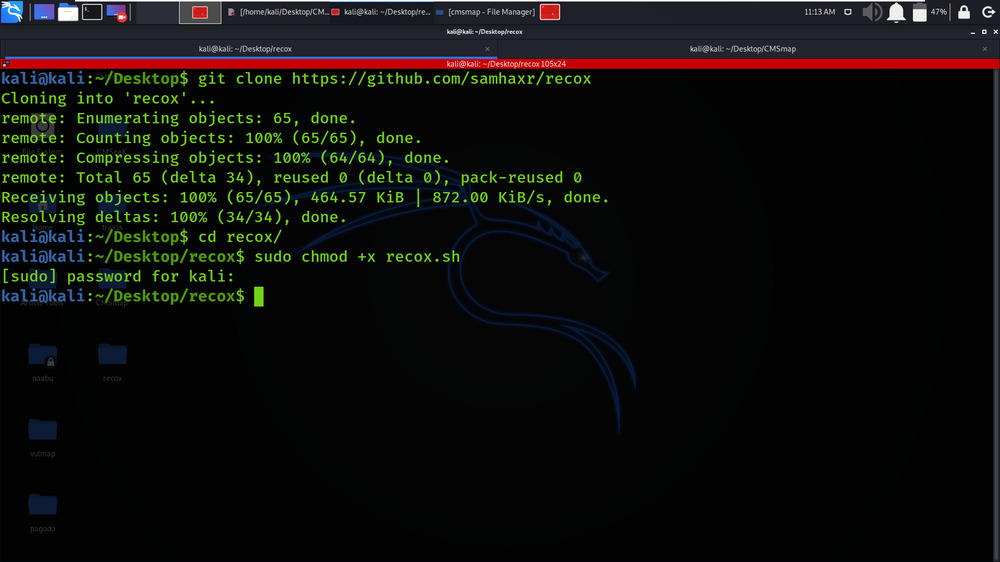Image resolution: width=1000 pixels, height=562 pixels.
Task: Click the battery icon showing 47%
Action: click(920, 12)
